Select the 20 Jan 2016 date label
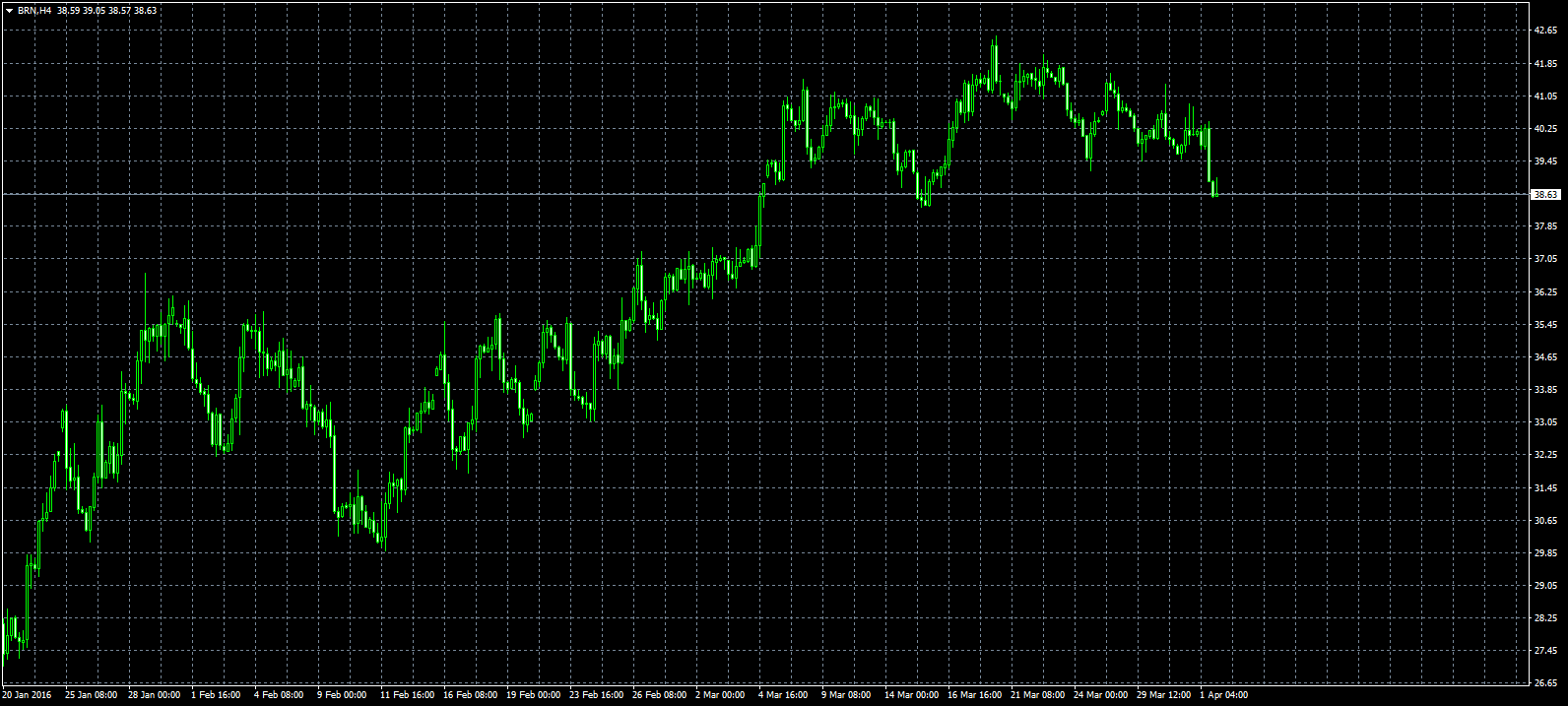 click(27, 695)
